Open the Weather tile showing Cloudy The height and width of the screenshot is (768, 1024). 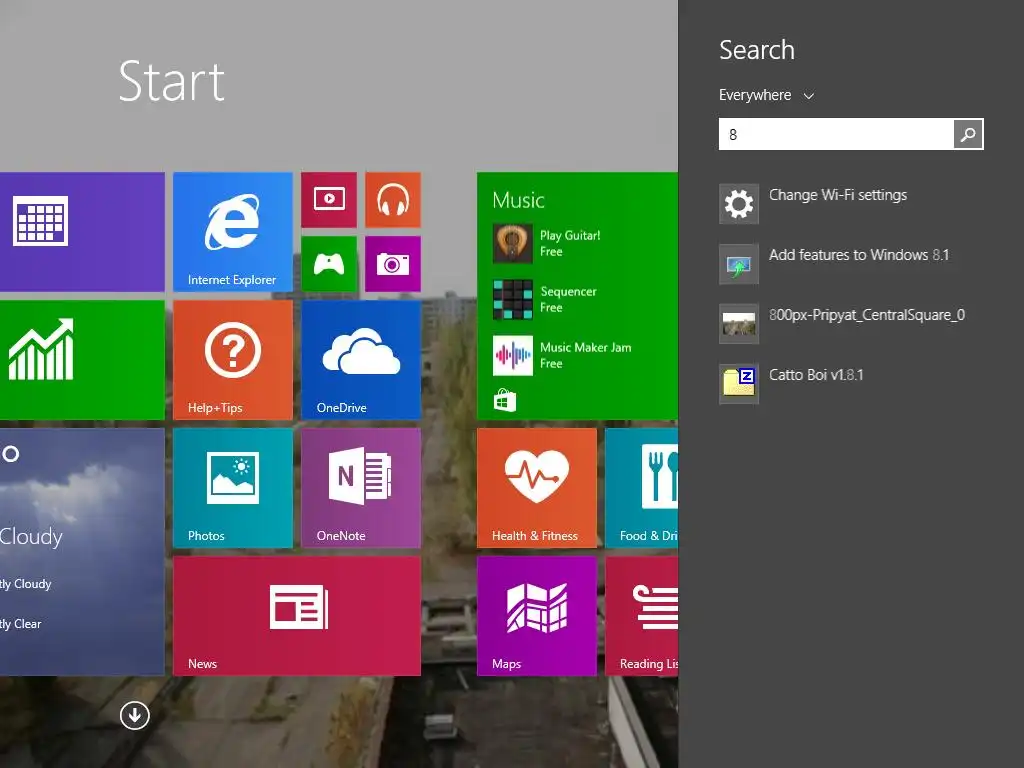[82, 552]
